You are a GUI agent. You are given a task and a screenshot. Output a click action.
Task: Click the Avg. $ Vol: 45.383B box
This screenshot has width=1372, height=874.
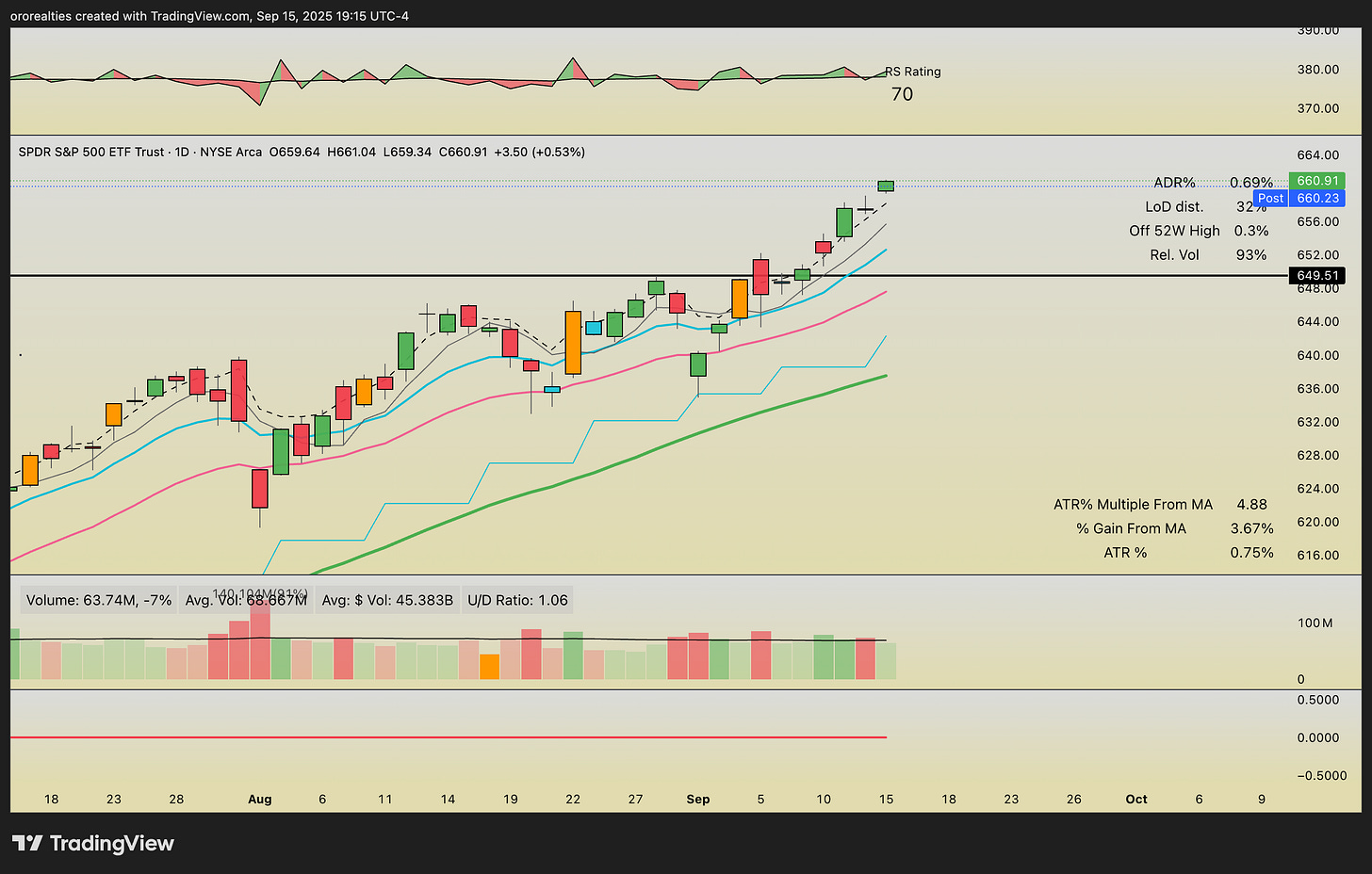(x=387, y=600)
